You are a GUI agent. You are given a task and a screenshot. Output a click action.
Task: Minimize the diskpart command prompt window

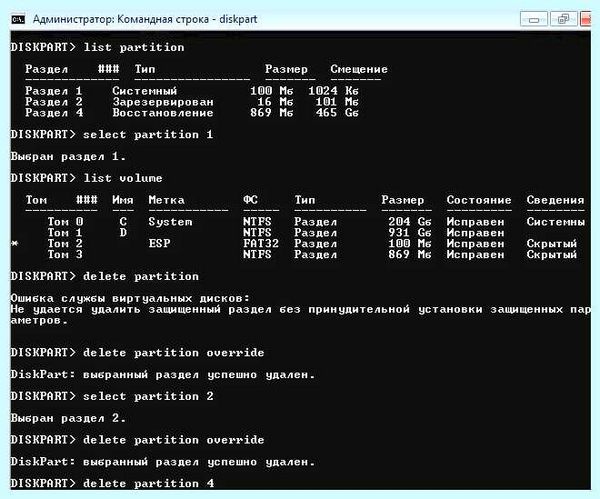(x=534, y=19)
